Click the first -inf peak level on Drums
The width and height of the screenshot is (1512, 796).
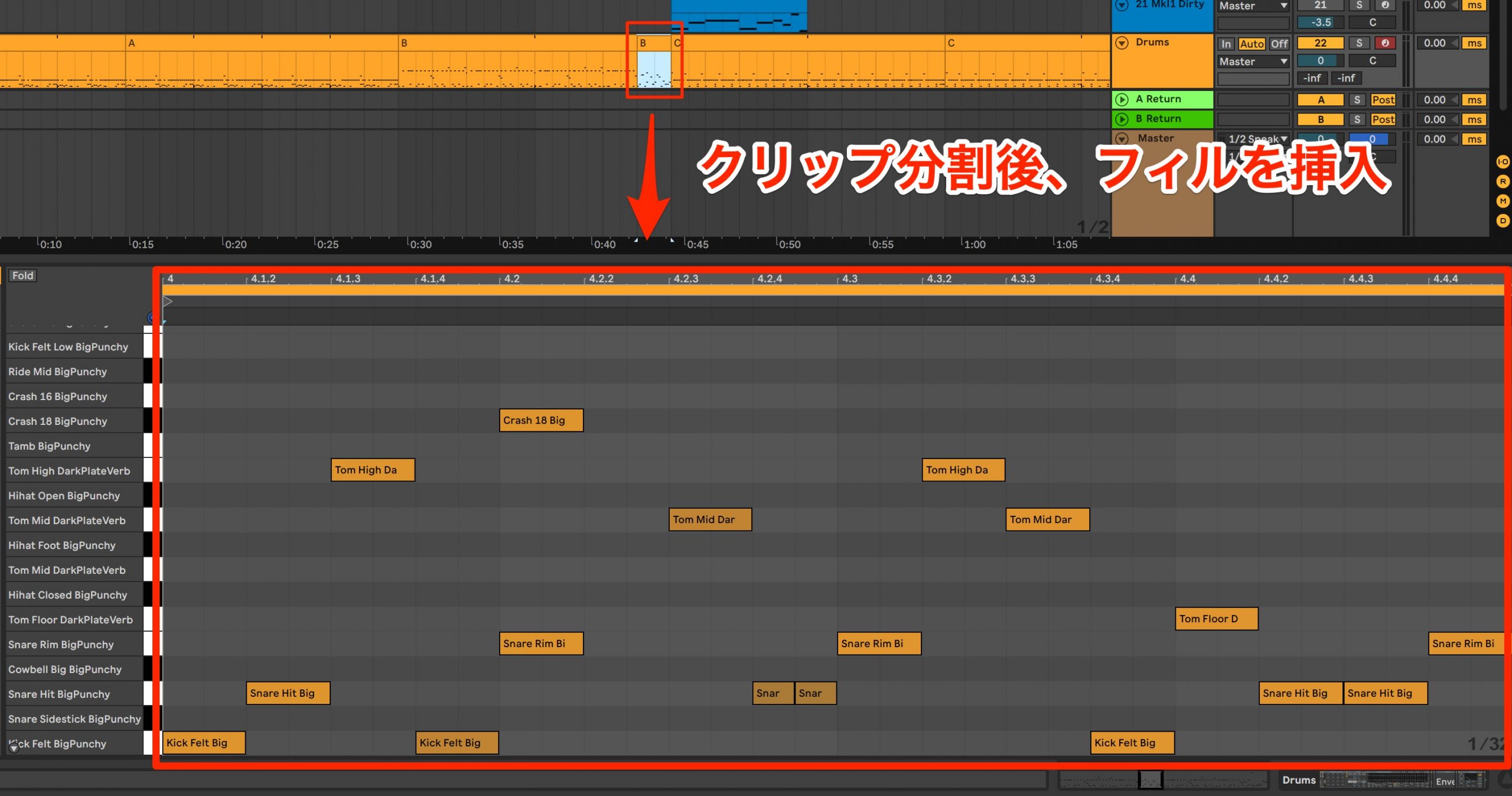[x=1312, y=78]
